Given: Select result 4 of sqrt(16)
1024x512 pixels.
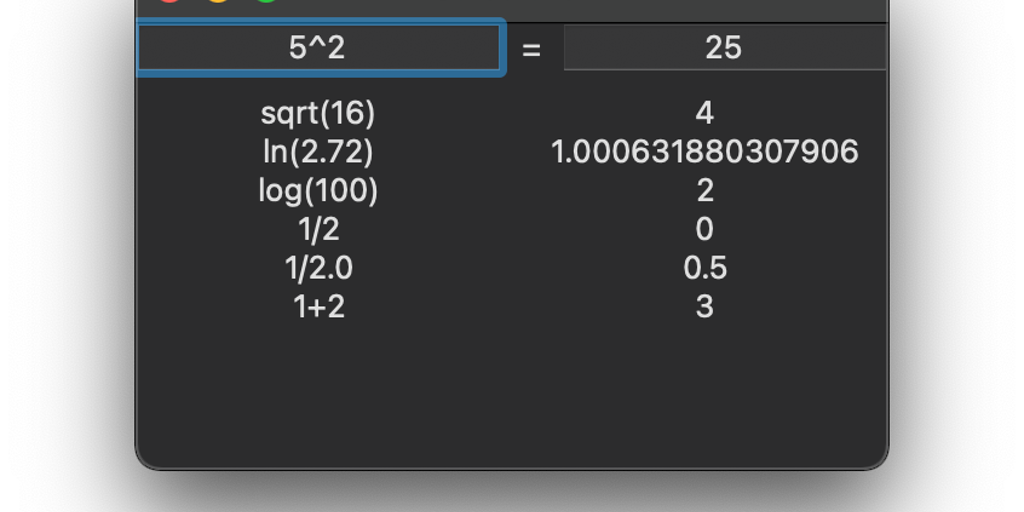Looking at the screenshot, I should point(704,113).
